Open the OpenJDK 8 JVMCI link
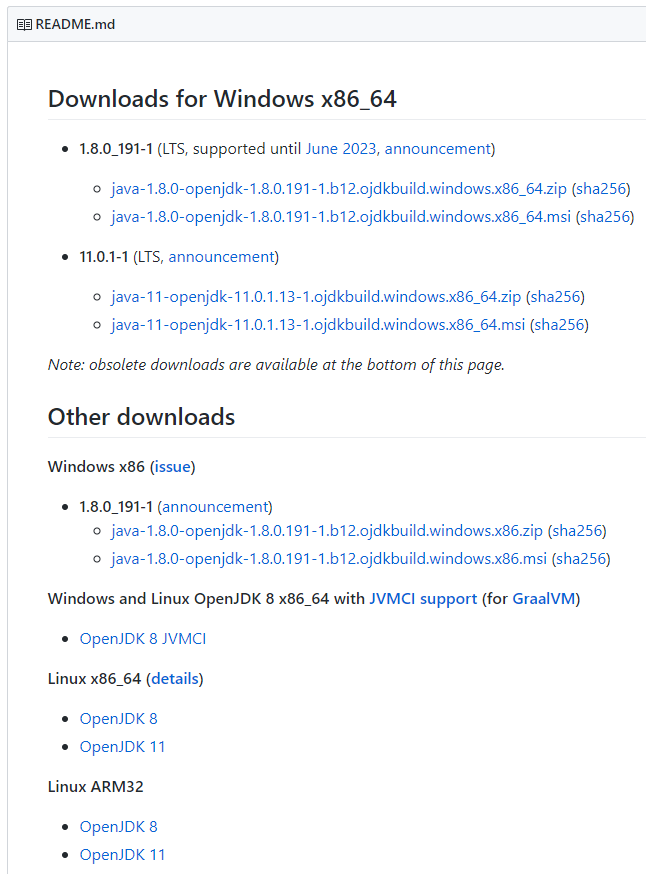 click(x=143, y=639)
